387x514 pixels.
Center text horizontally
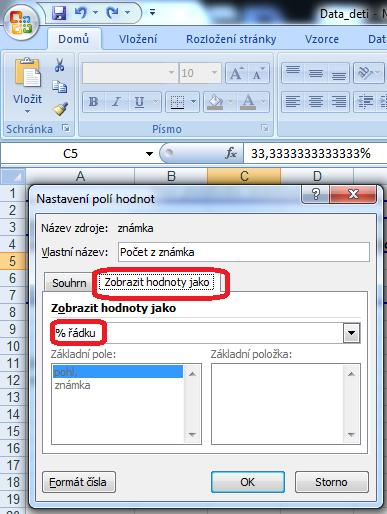click(316, 101)
